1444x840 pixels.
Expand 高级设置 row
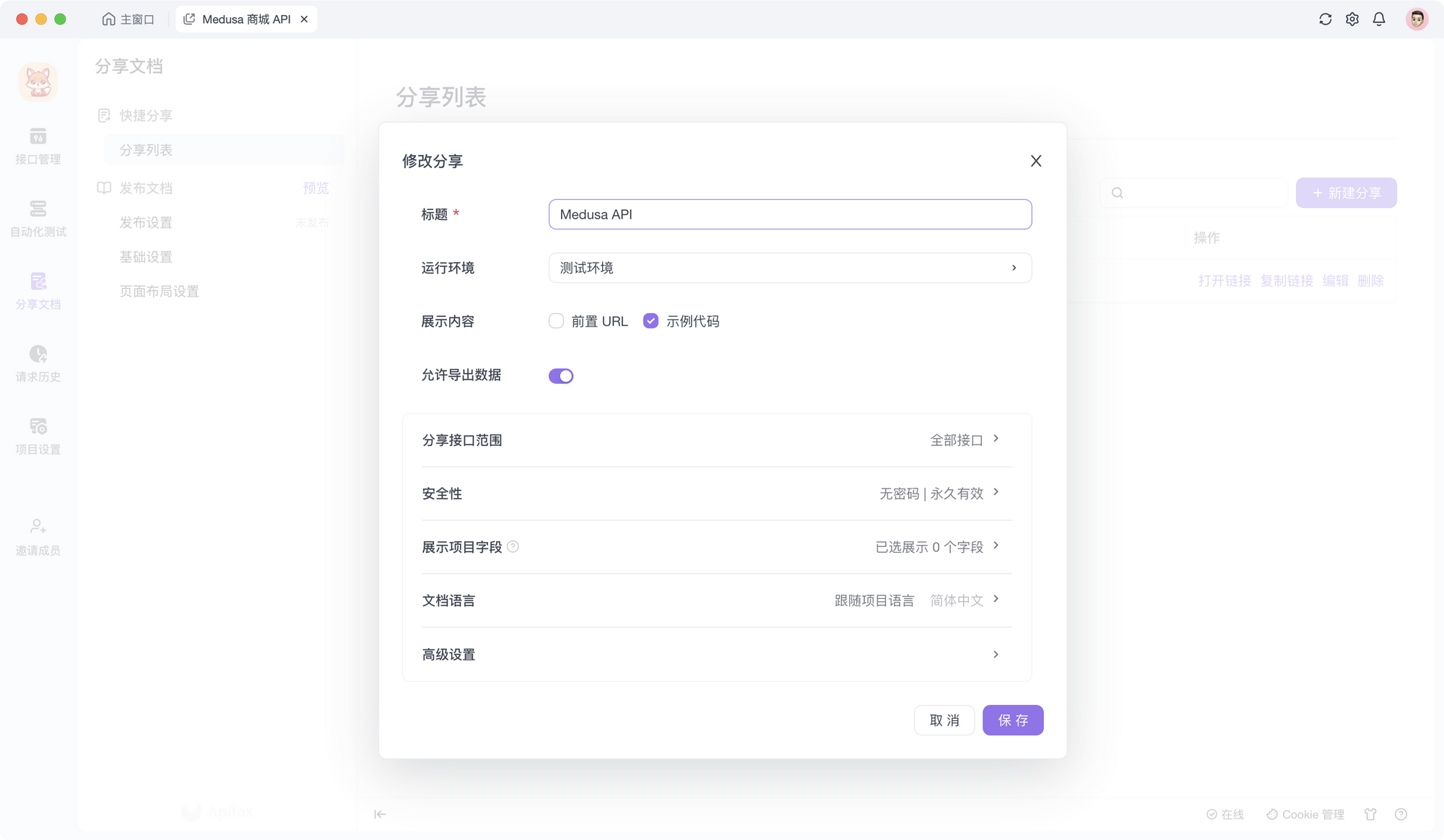717,655
